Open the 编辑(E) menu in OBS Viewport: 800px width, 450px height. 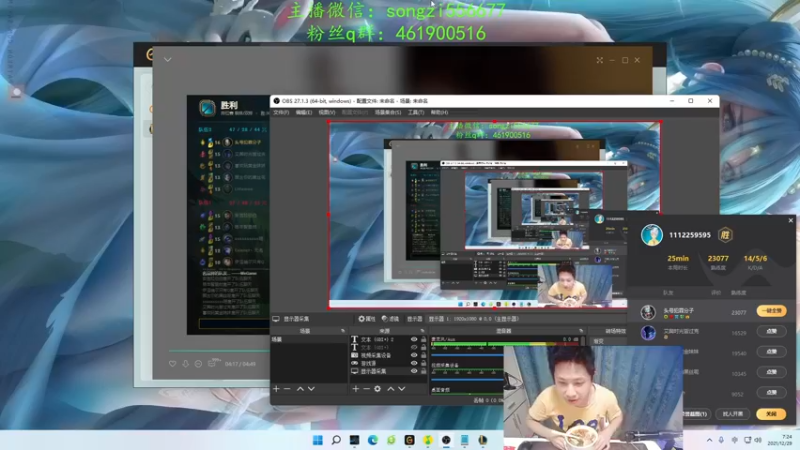pos(304,112)
